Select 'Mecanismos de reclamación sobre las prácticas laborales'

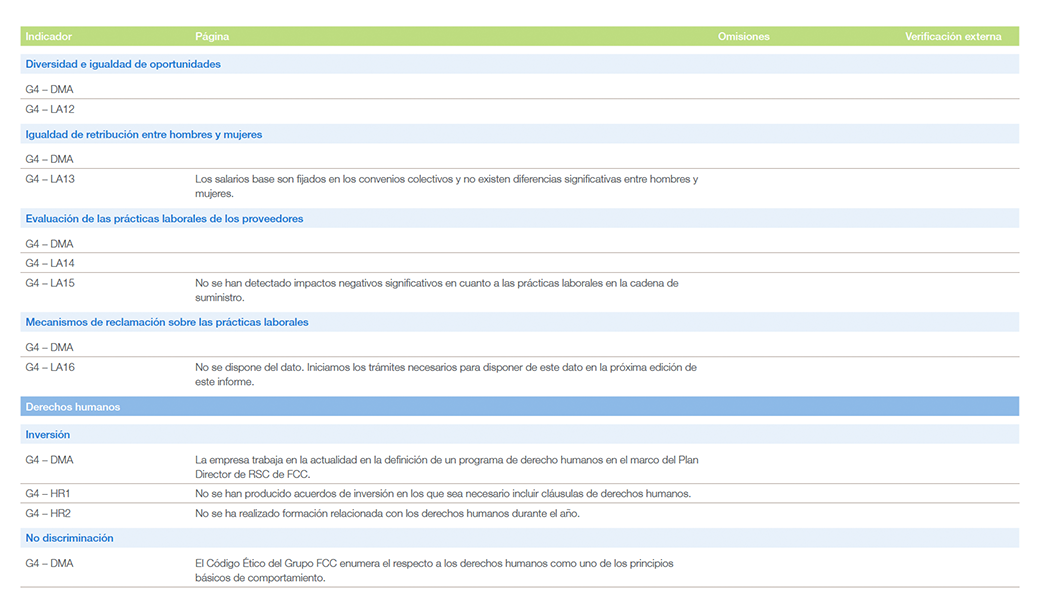166,322
